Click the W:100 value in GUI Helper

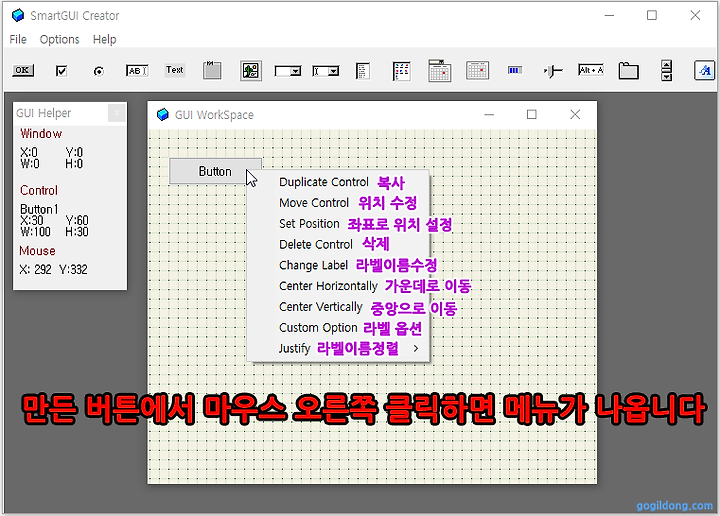pyautogui.click(x=35, y=232)
